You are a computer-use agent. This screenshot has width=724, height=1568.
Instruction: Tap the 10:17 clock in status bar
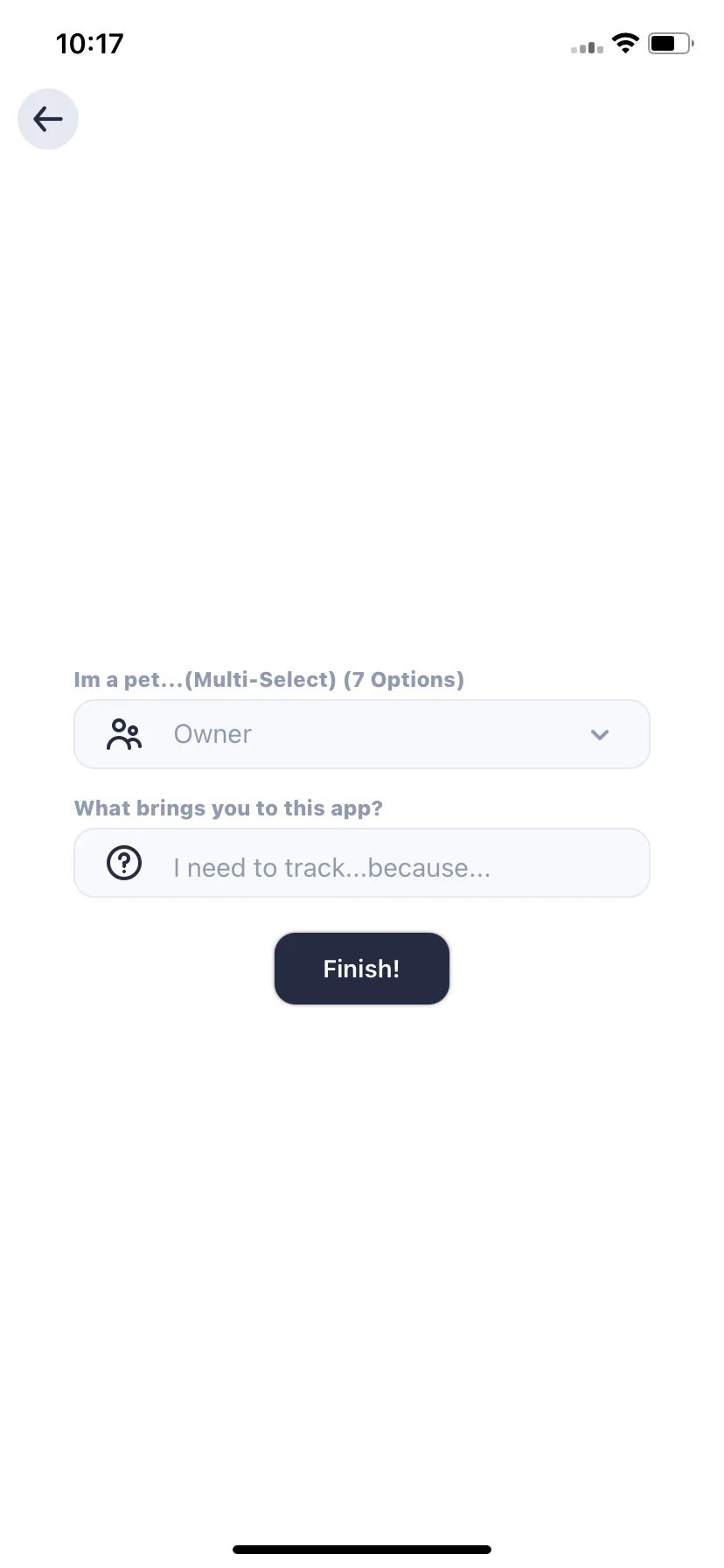click(x=90, y=44)
